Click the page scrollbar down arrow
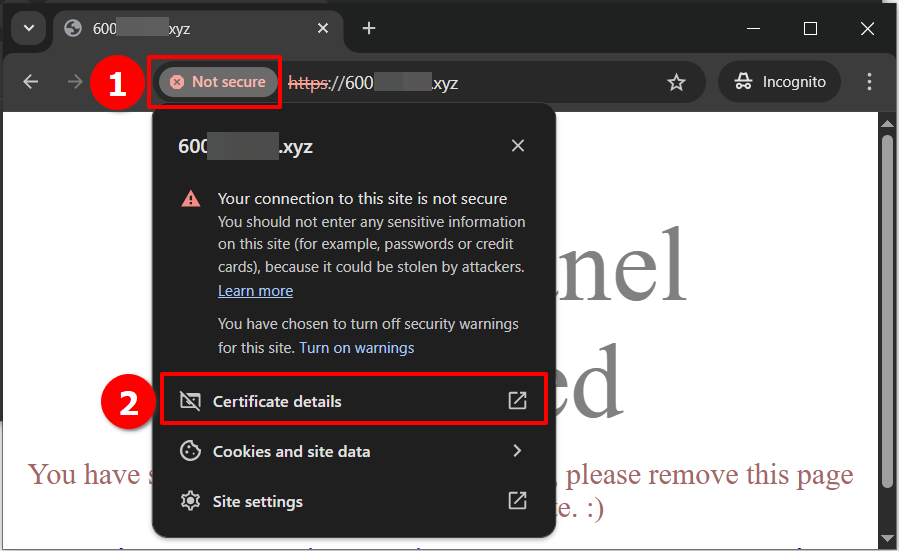899x551 pixels. (x=887, y=539)
